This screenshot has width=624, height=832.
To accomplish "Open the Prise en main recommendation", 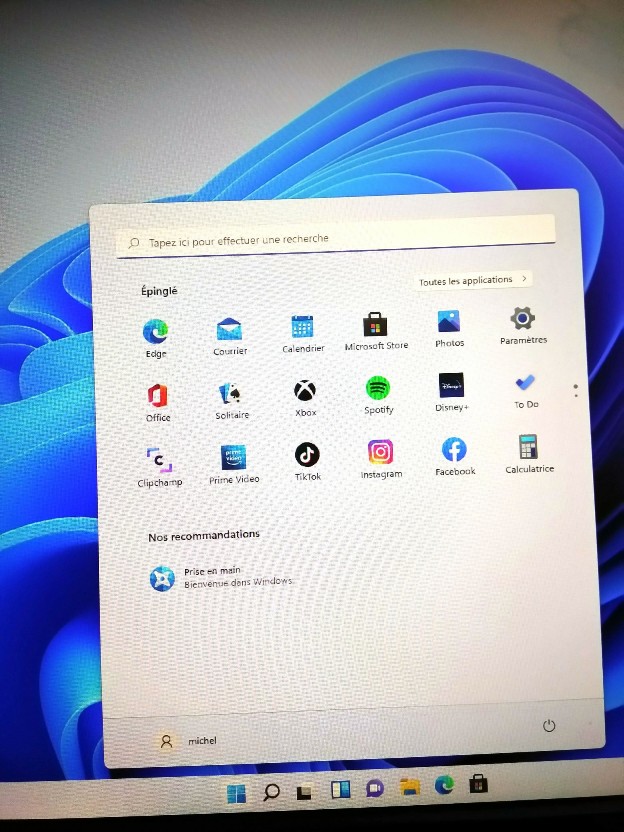I will pos(222,577).
